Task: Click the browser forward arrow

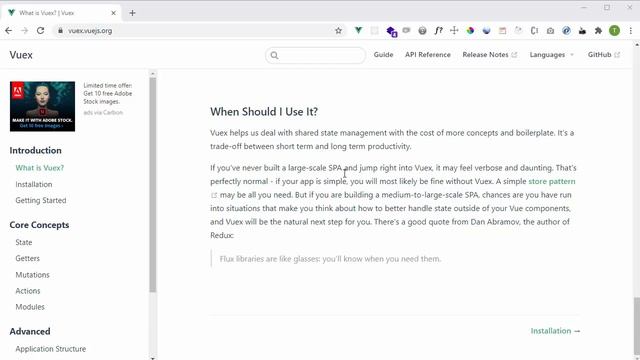Action: [x=24, y=31]
